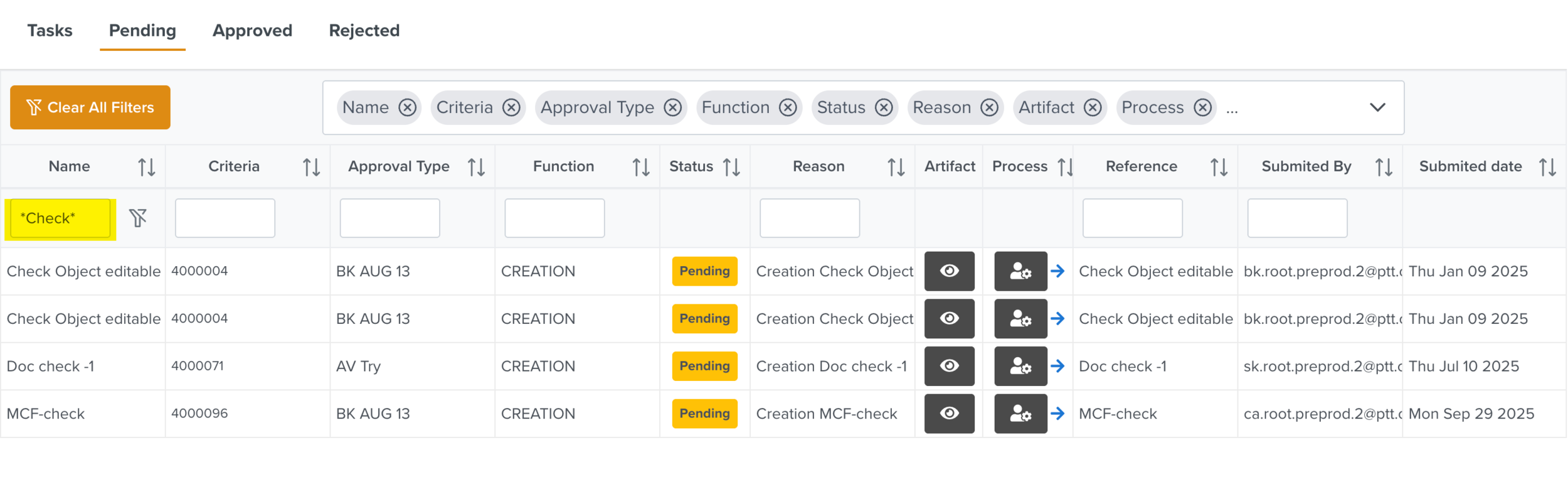Focus the Submited By filter input box
1568x477 pixels.
(x=1296, y=218)
